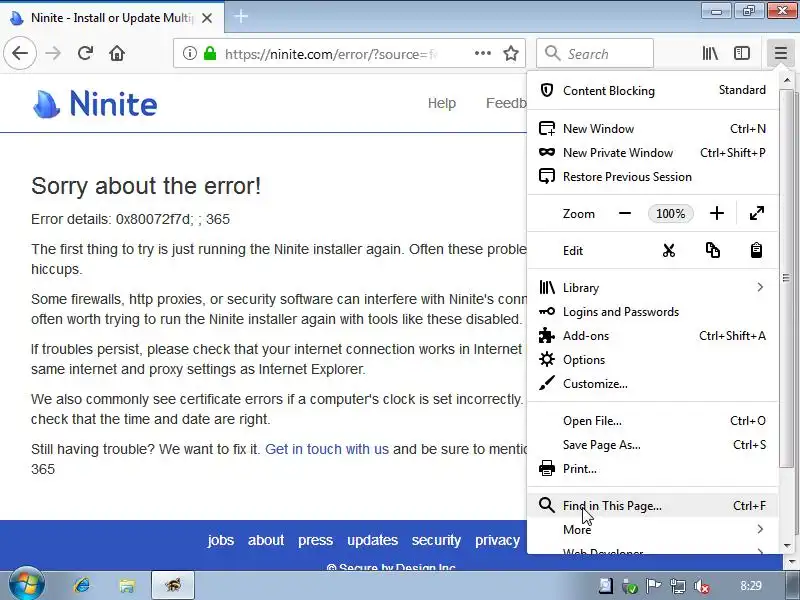Screen dimensions: 800x600
Task: Click the muted volume tray icon
Action: [x=702, y=586]
